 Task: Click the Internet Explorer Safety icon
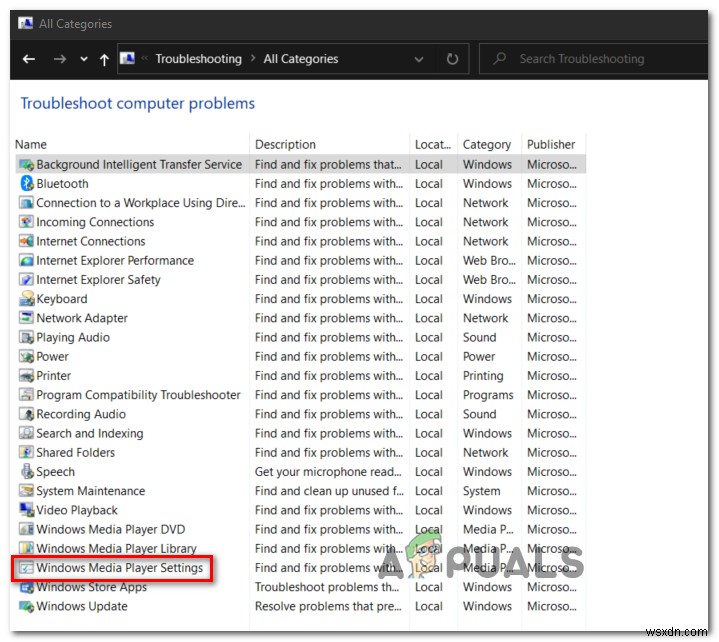pos(27,280)
